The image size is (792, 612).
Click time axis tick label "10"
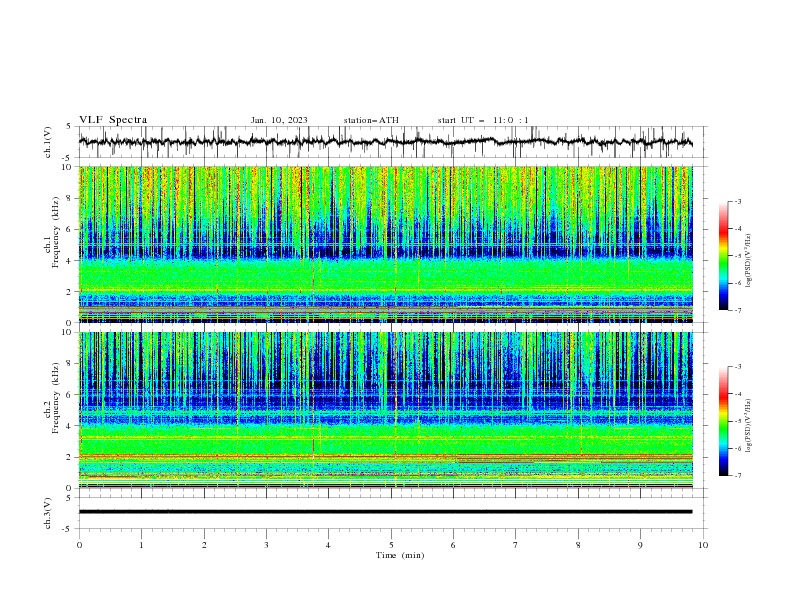(x=703, y=545)
